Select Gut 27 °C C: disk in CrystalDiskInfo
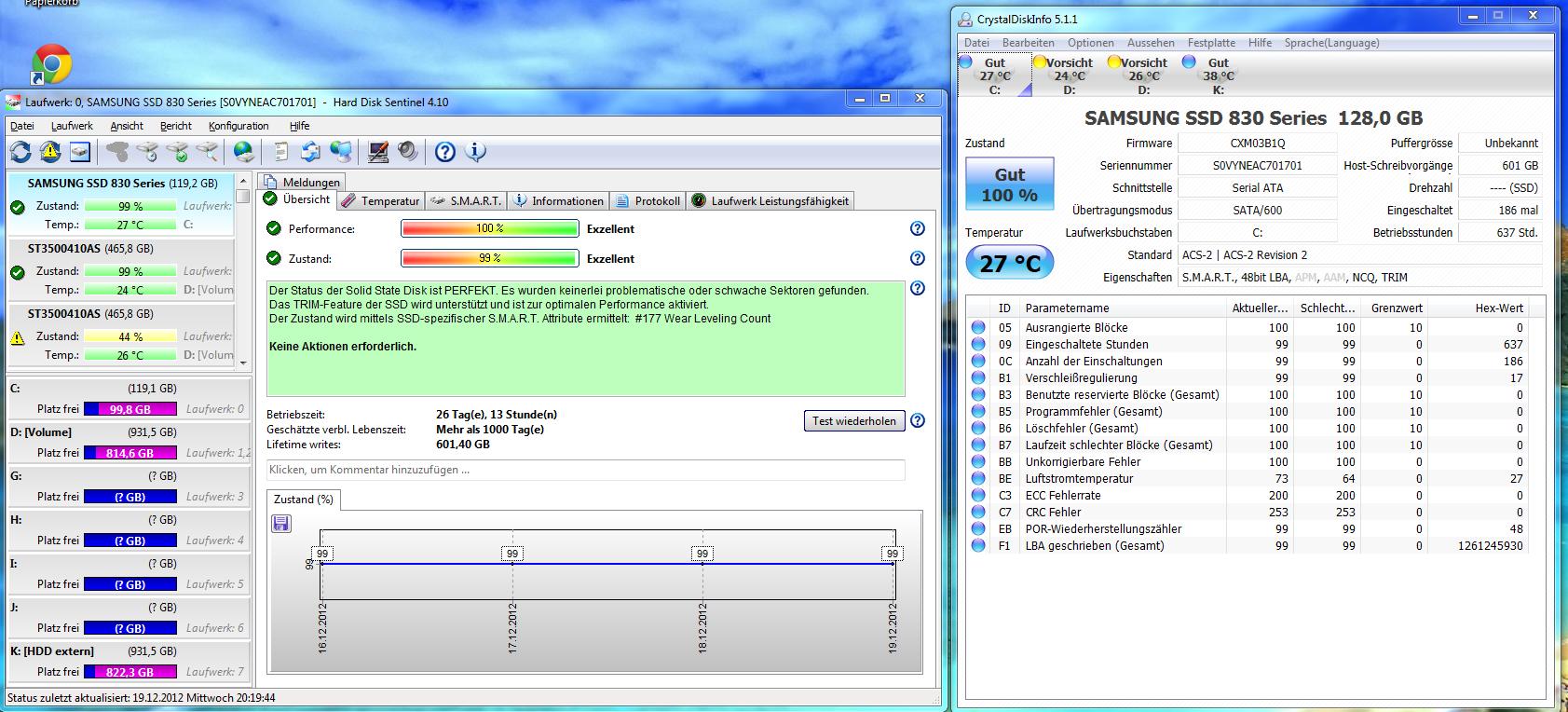The image size is (1568, 712). (995, 75)
